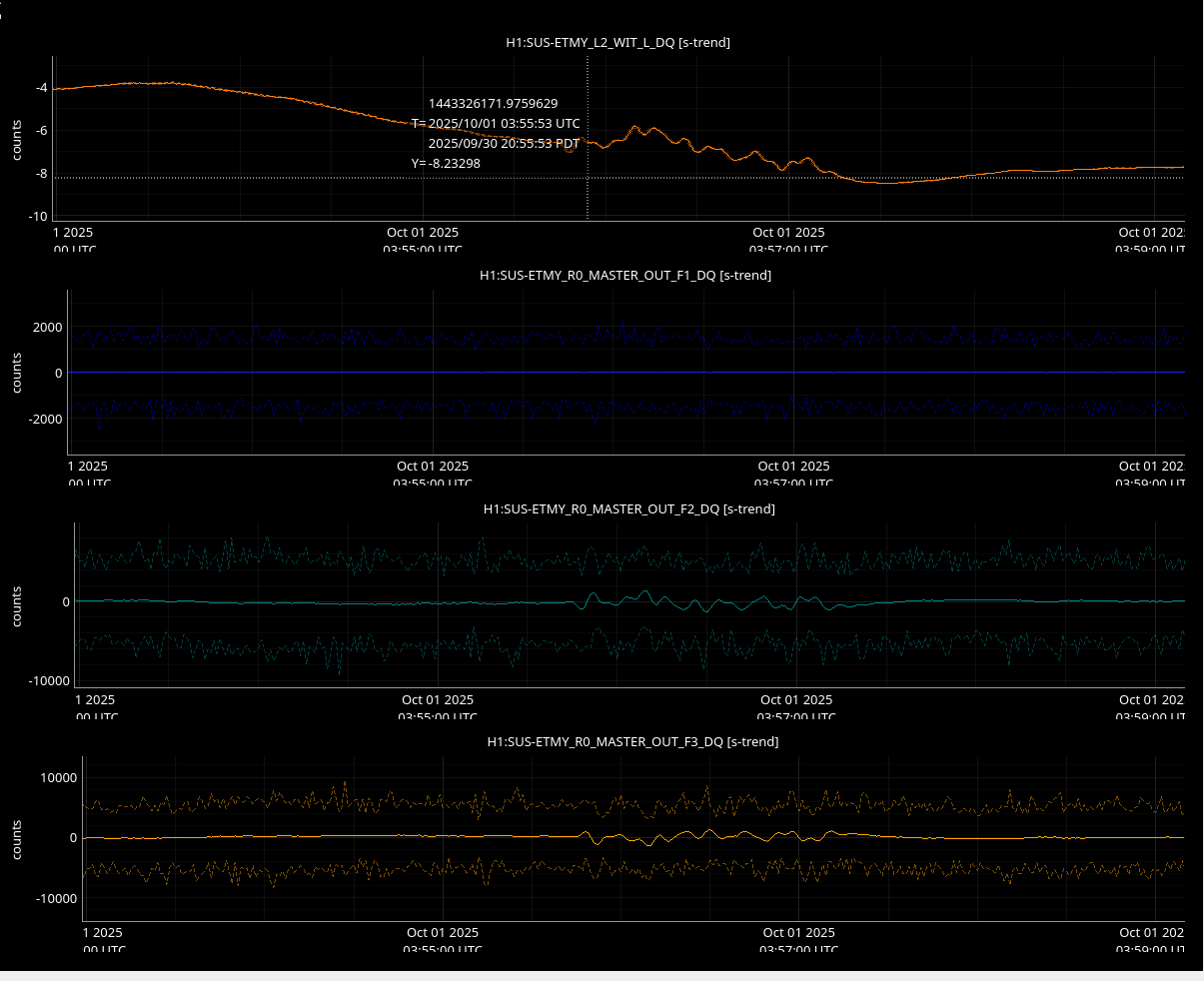This screenshot has height=981, width=1204.
Task: Click the H1:SUS-ETMY_R0_MASTER_OUT_F2_DQ plot title
Action: 628,508
